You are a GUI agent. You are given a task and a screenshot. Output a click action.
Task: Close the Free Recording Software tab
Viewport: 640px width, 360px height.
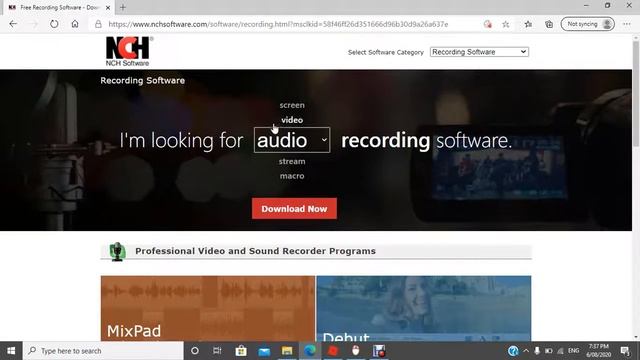108,7
